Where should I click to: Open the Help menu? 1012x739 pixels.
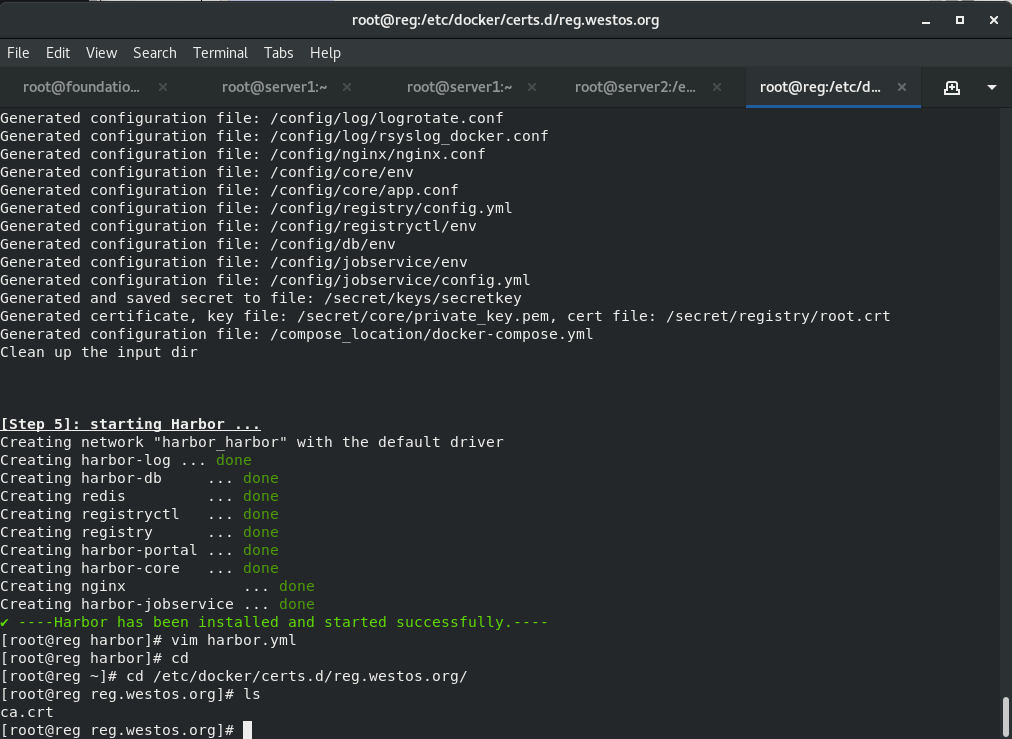click(325, 53)
